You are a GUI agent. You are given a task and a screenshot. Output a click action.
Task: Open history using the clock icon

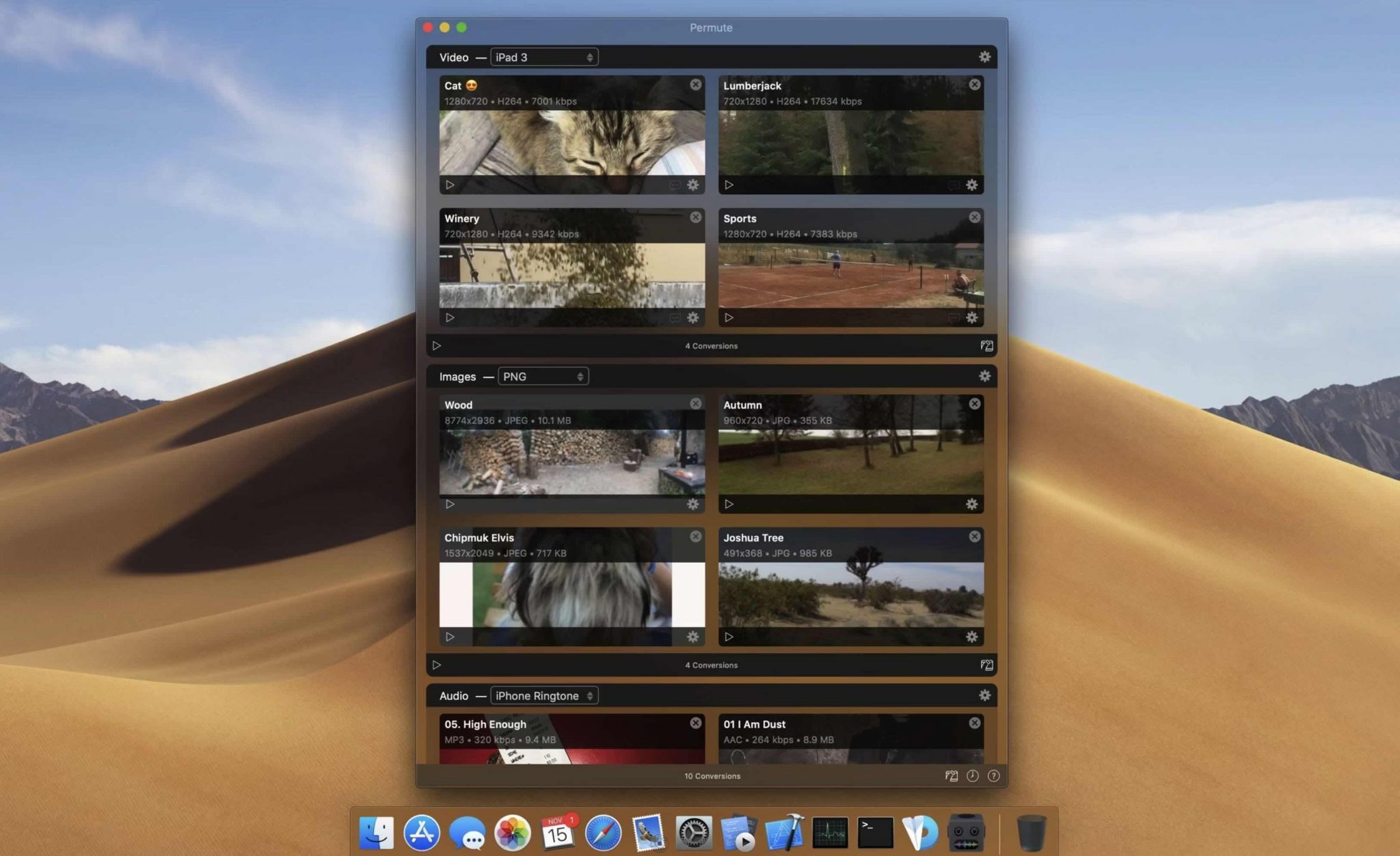tap(972, 776)
